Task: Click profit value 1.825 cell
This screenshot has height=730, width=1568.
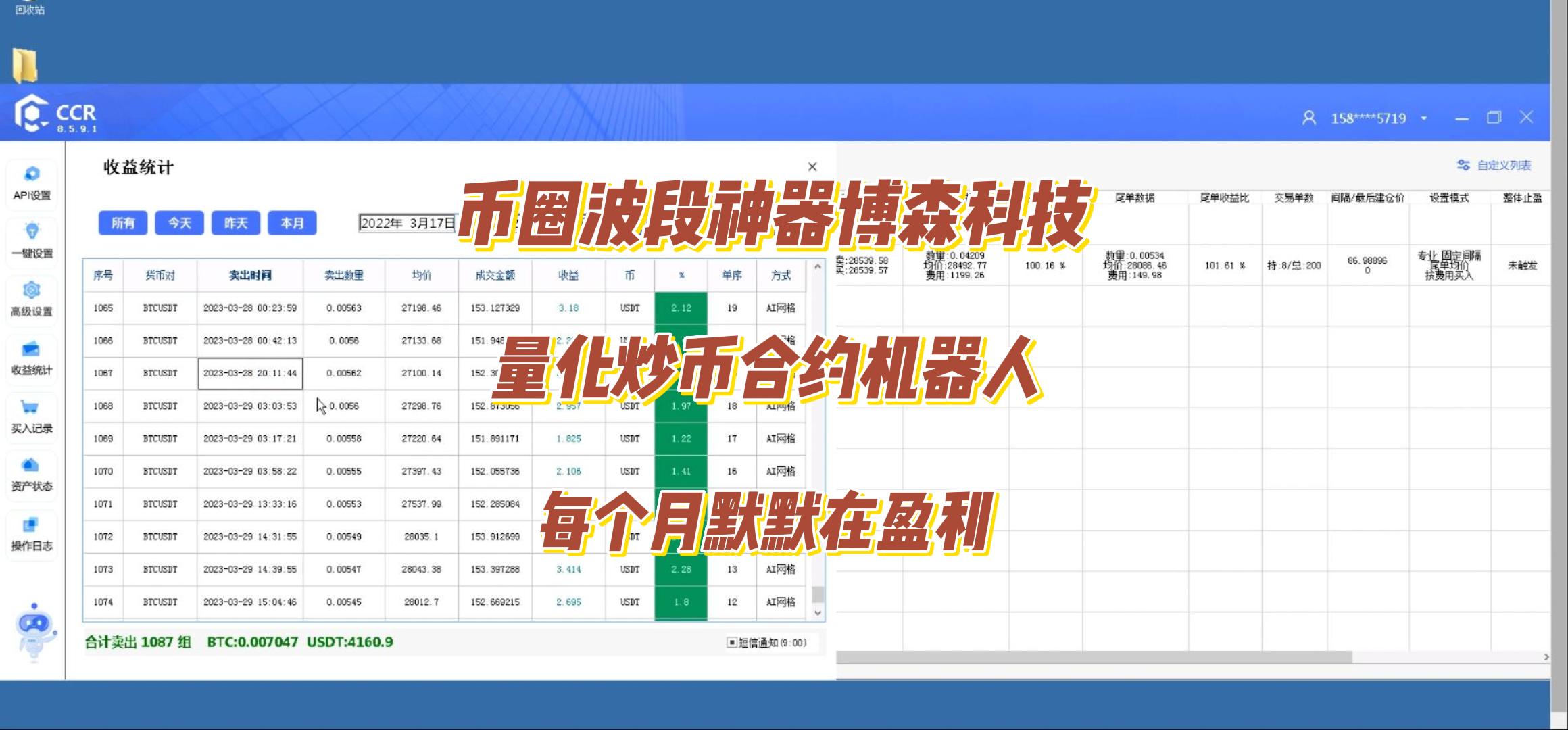Action: coord(568,439)
